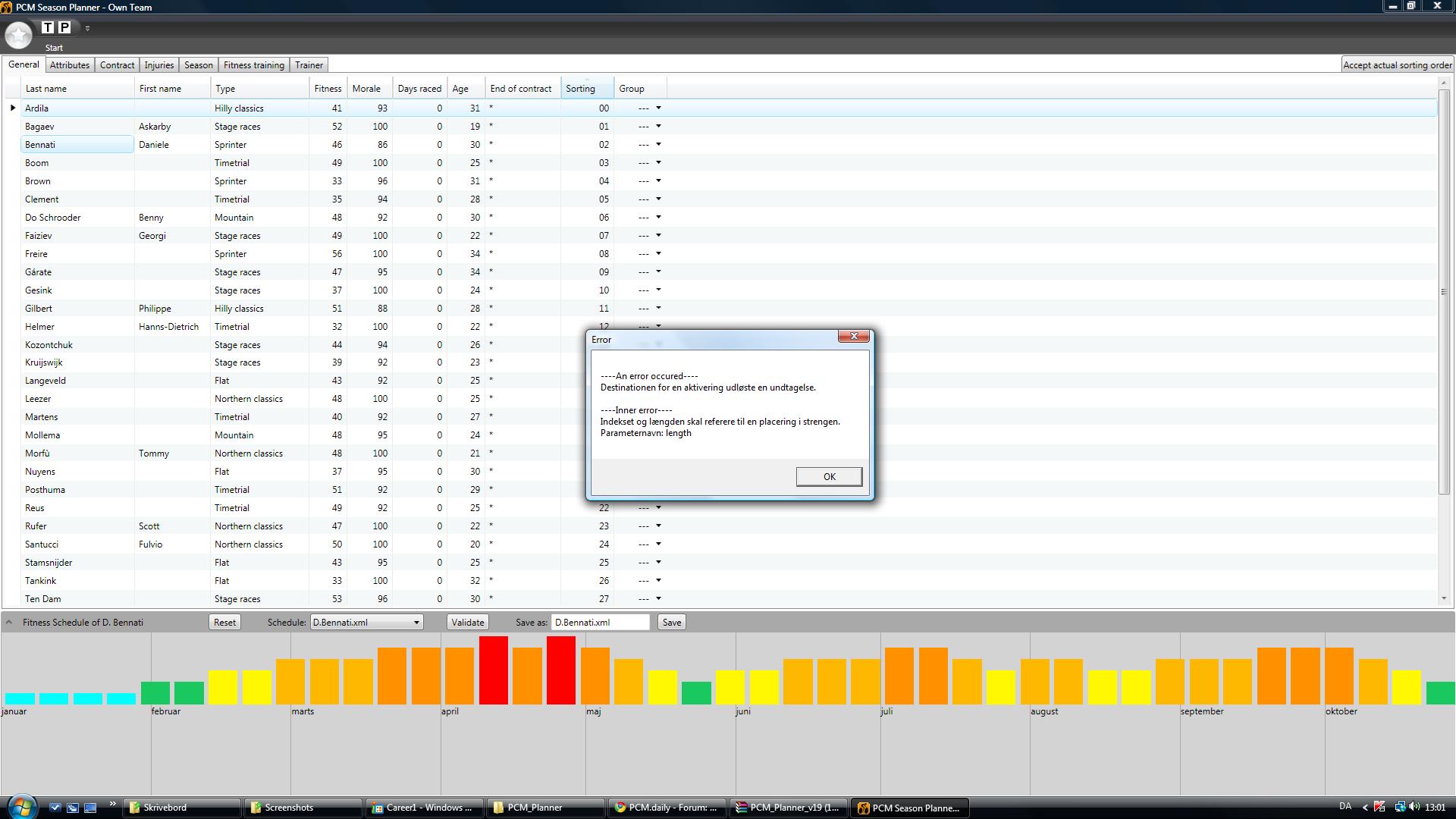Click the network connection tray icon
Viewport: 1456px width, 819px height.
coord(1399,807)
